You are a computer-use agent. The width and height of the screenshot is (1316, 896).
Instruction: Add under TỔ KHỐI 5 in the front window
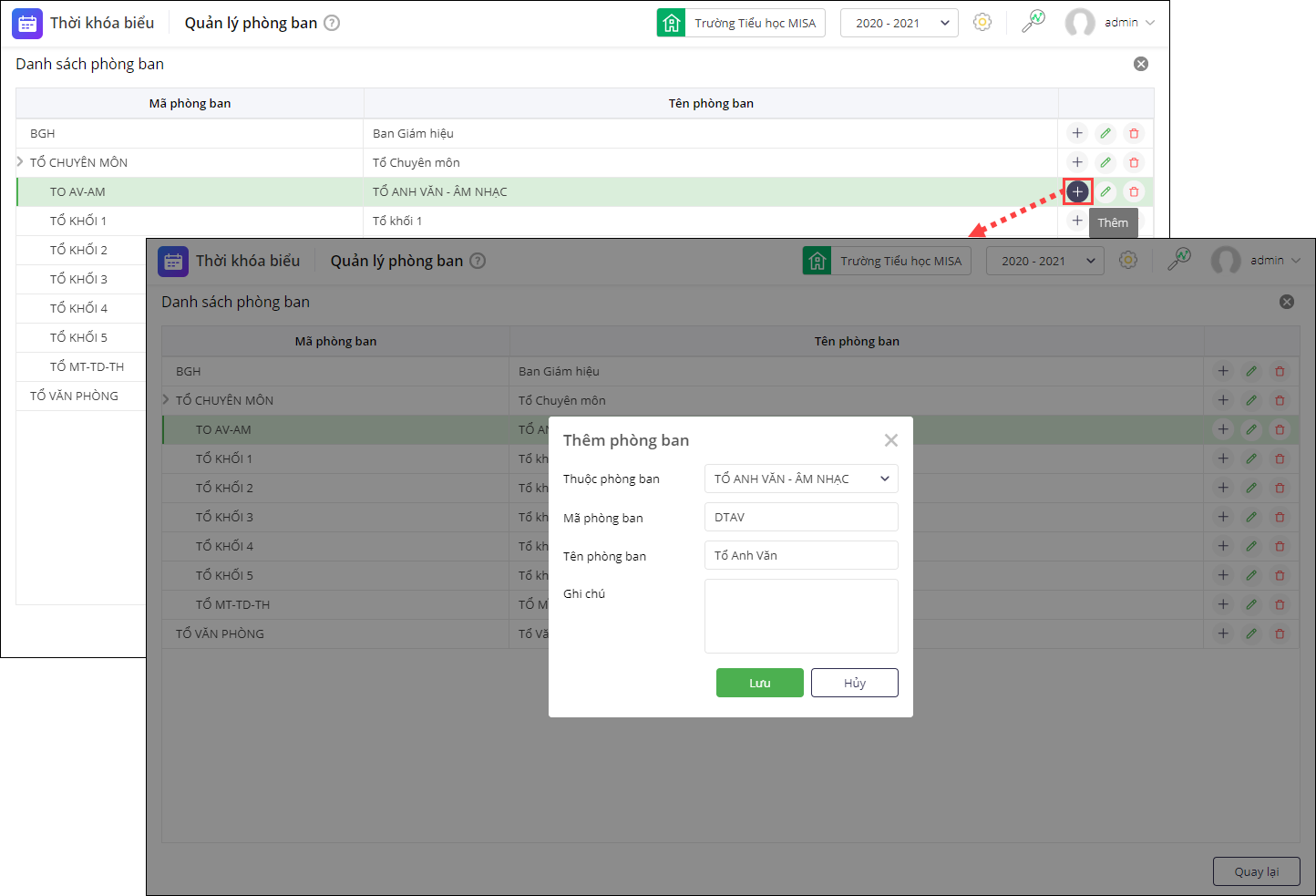click(x=1223, y=575)
